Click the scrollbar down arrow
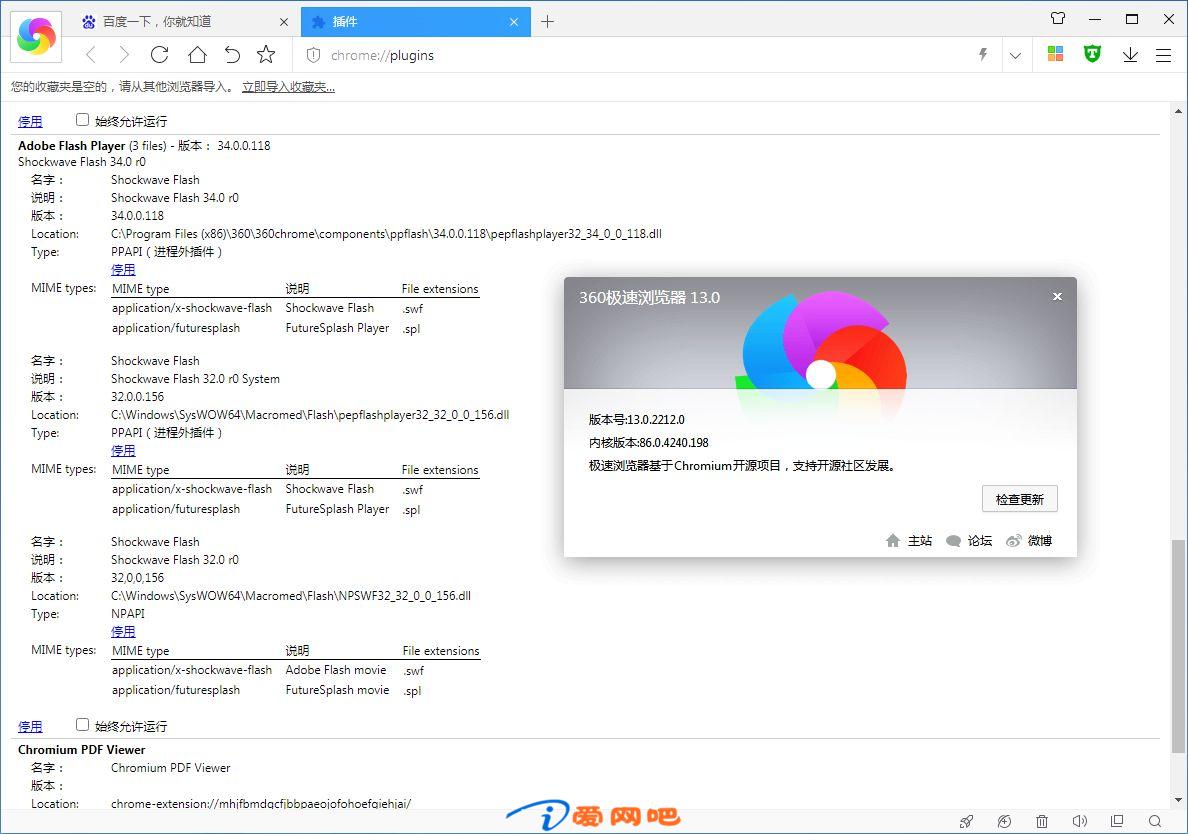1188x834 pixels. coord(1177,800)
